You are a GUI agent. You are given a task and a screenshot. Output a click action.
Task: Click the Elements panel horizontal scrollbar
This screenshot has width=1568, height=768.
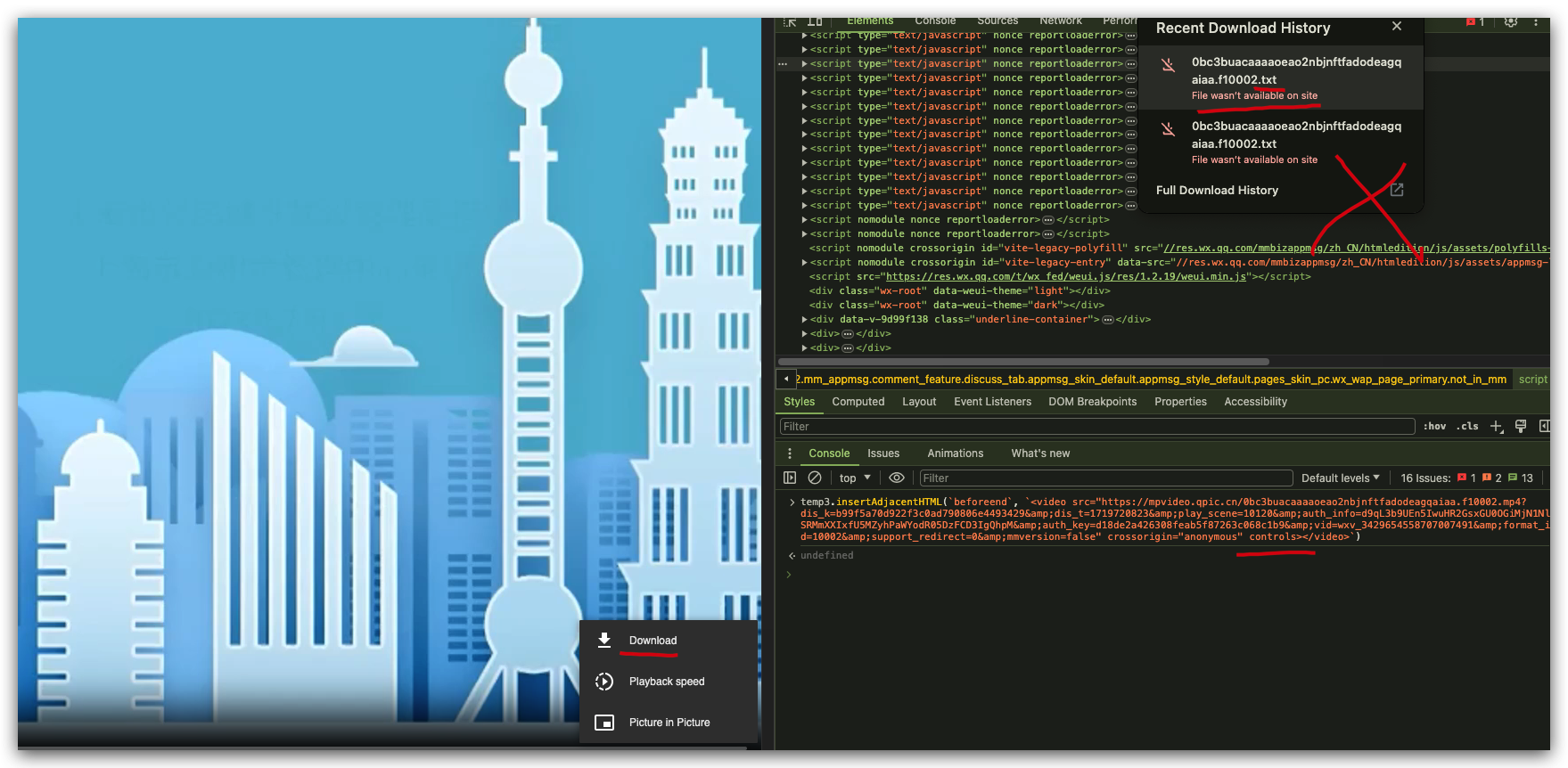[x=1023, y=362]
